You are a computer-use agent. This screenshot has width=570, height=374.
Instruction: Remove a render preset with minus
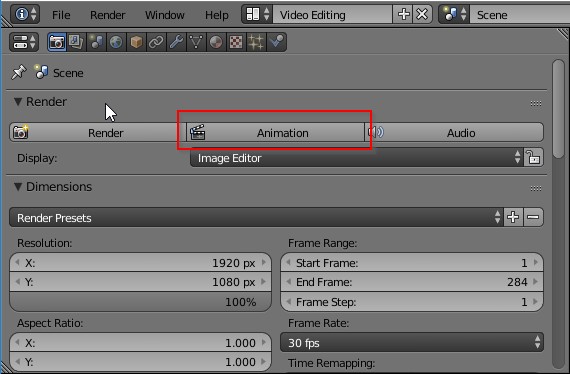(x=533, y=217)
